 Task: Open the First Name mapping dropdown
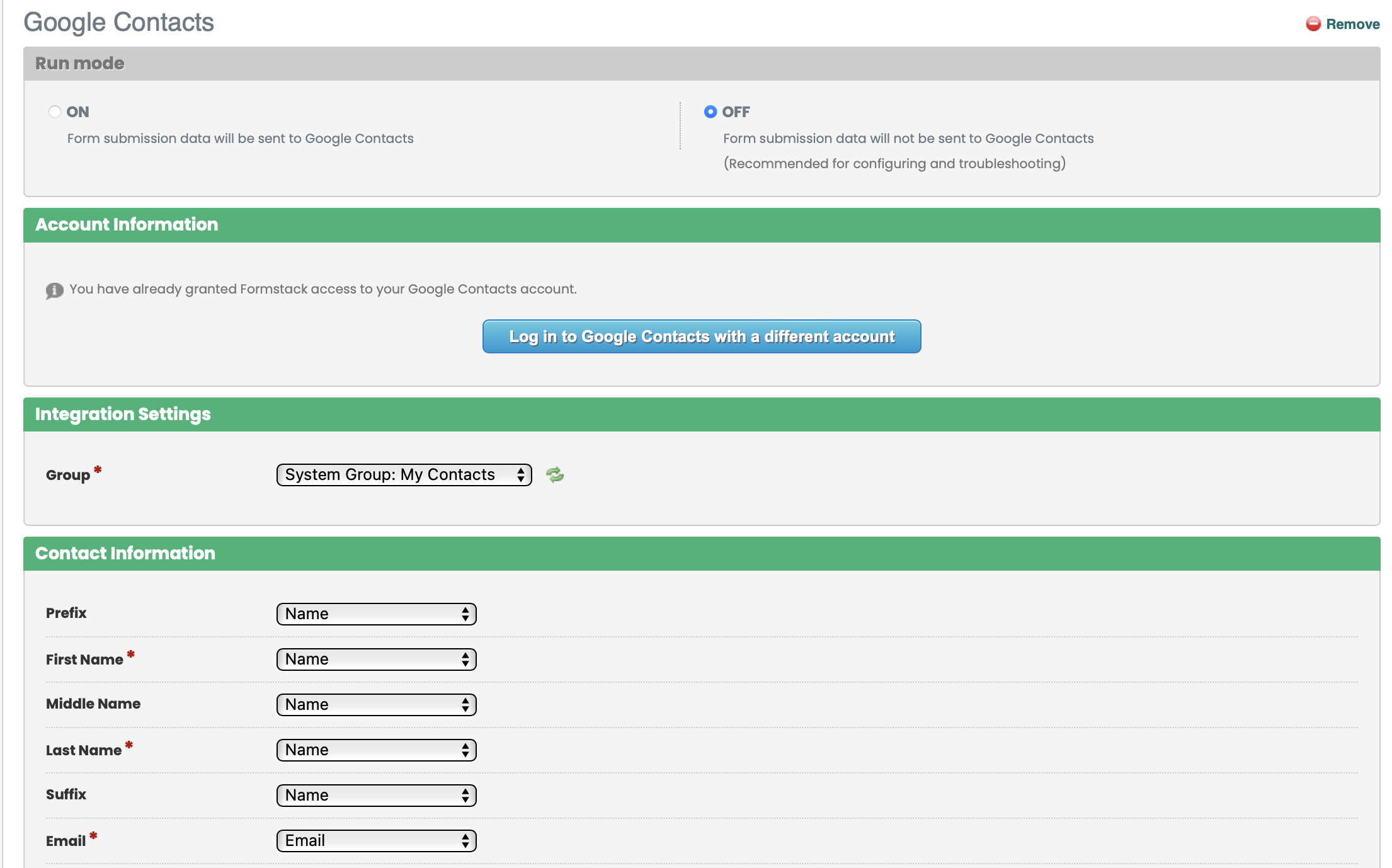[x=376, y=659]
